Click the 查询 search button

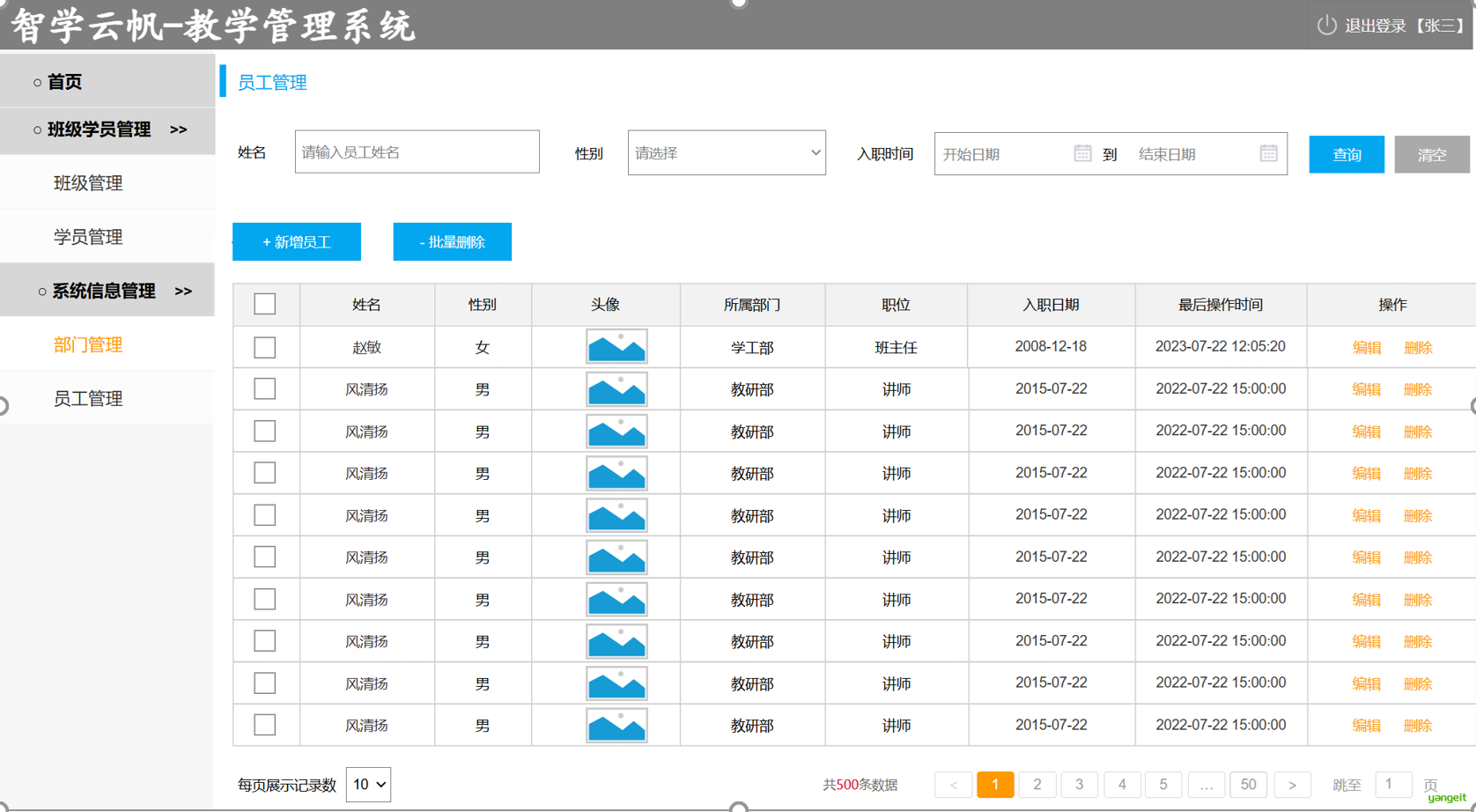(x=1347, y=154)
